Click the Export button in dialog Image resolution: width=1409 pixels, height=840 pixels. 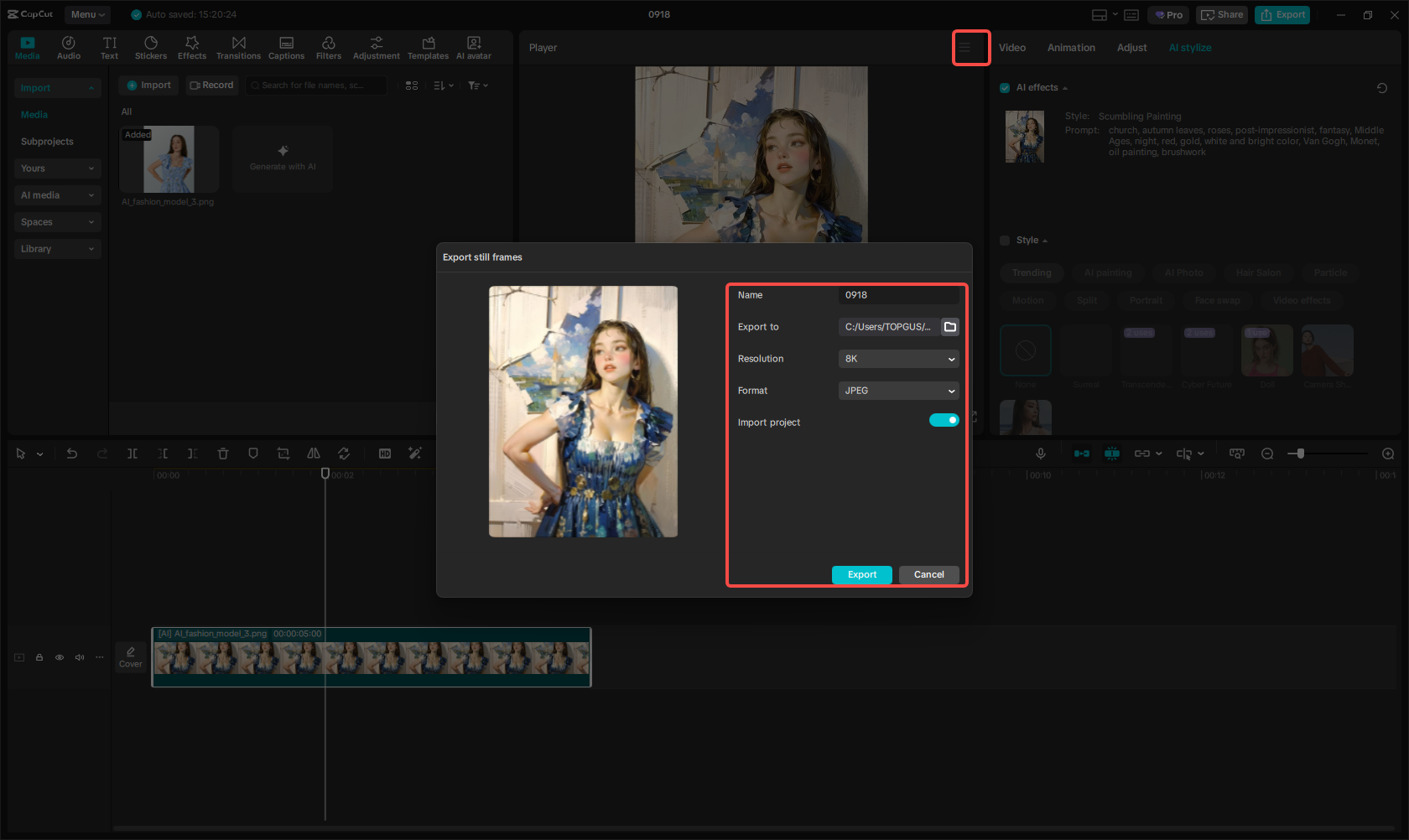tap(861, 575)
